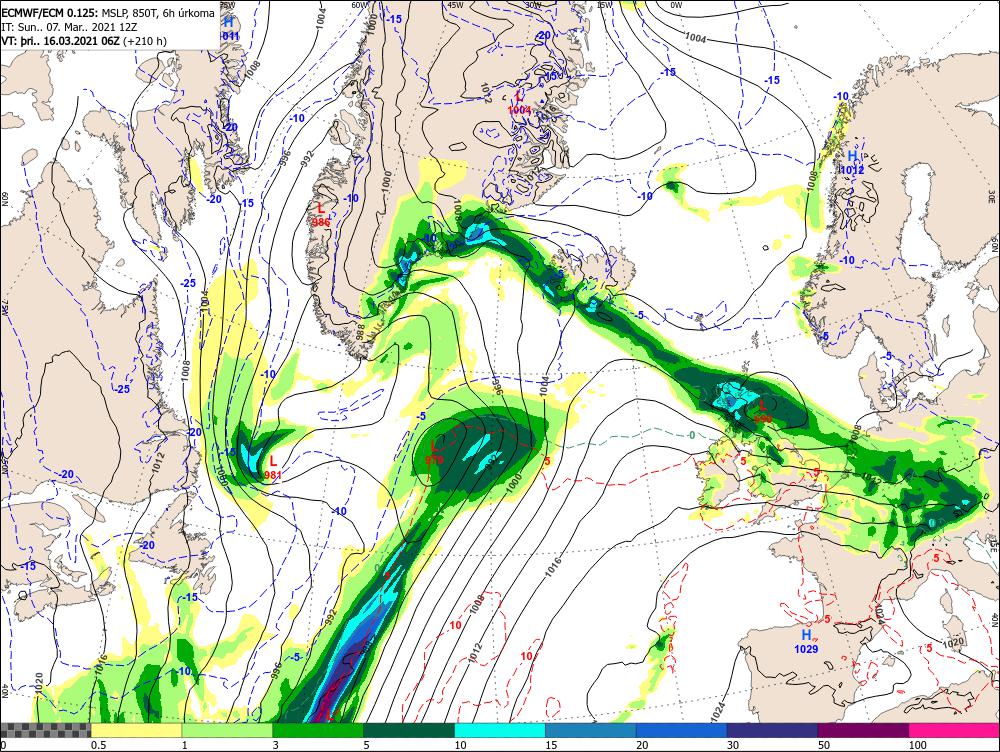The width and height of the screenshot is (1000, 752).
Task: Pick the steel blue 15–20 legend swatch
Action: 591,730
